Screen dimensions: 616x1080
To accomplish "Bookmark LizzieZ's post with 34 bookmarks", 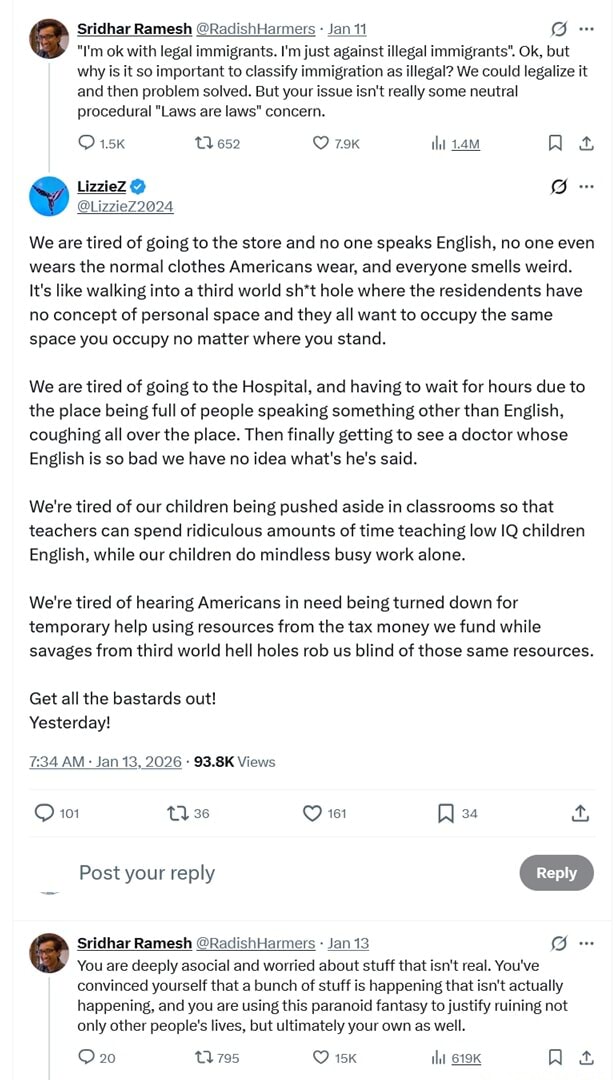I will tap(446, 813).
